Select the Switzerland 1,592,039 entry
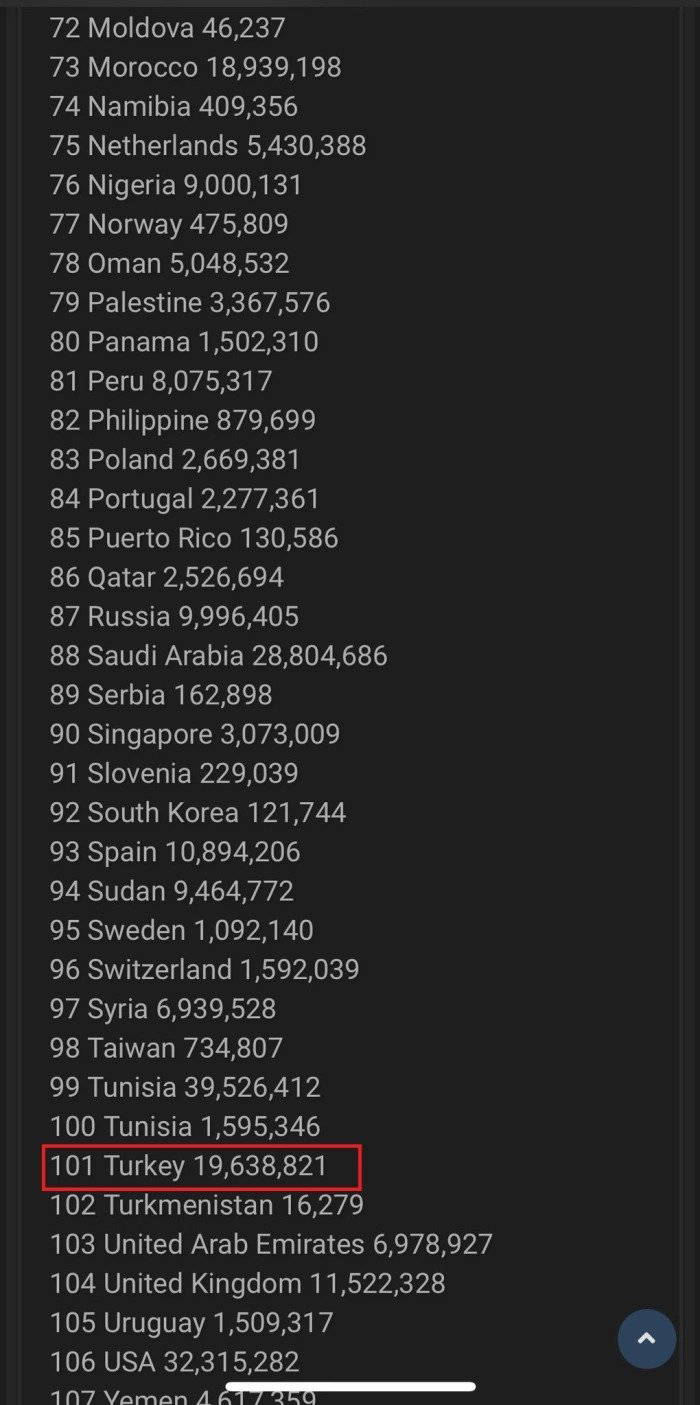The image size is (700, 1405). point(204,969)
